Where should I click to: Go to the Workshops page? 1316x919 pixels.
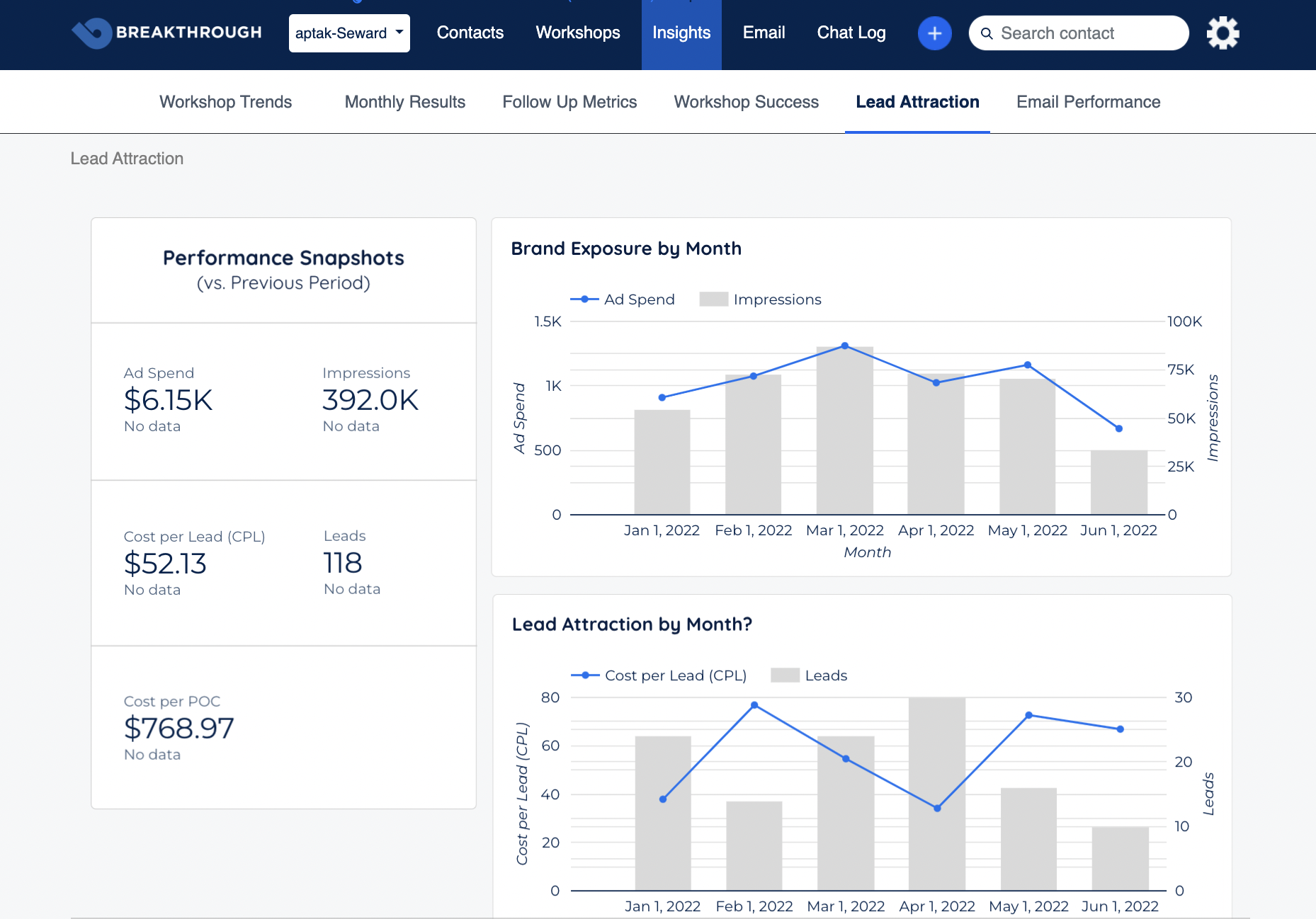coord(577,33)
